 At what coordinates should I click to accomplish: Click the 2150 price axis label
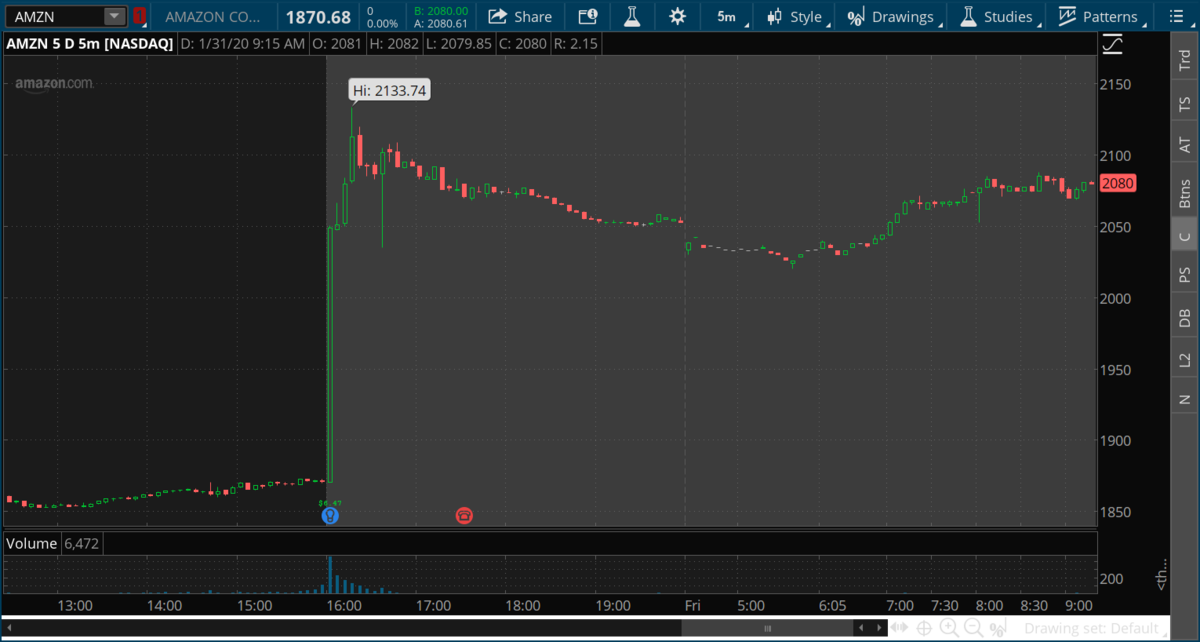click(1115, 84)
